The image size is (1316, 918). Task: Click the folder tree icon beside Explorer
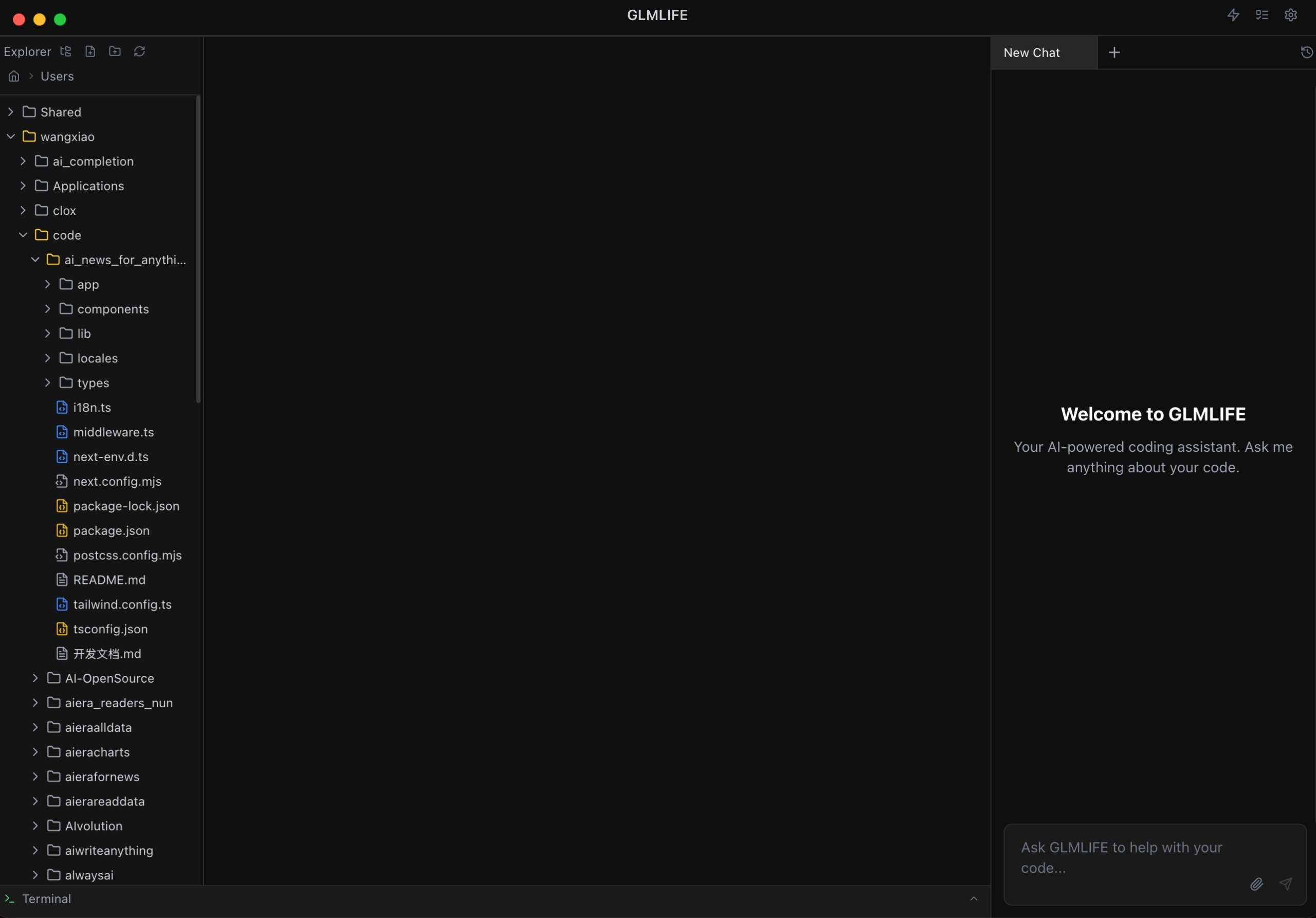66,51
